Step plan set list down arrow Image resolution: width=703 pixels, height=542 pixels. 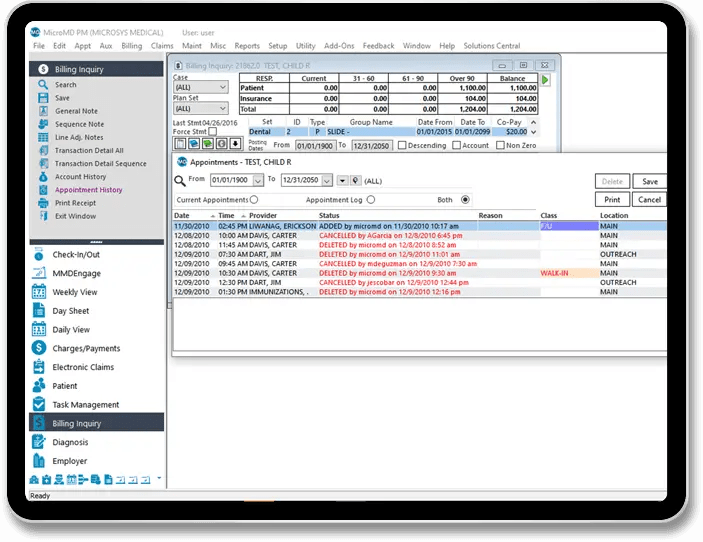(x=534, y=132)
